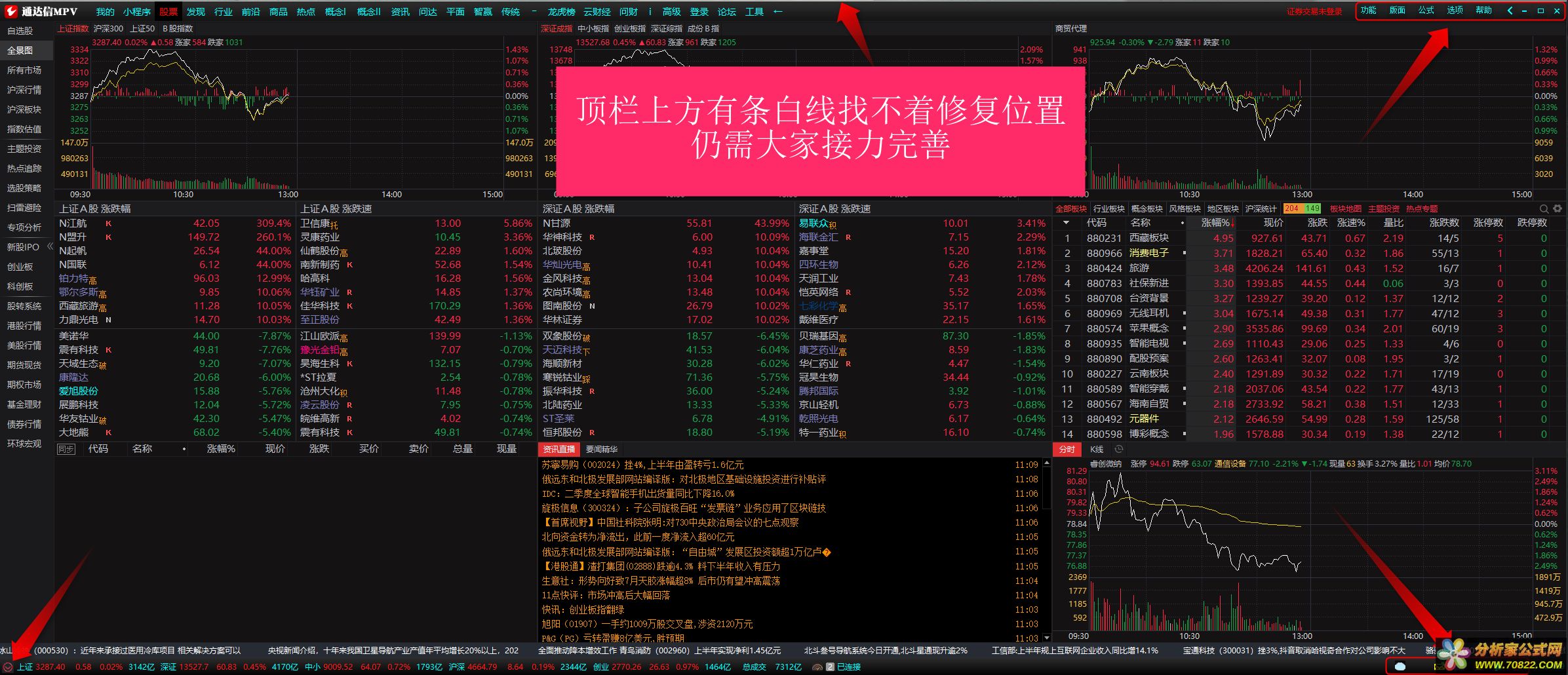Open the 公式 menu
Image resolution: width=1568 pixels, height=675 pixels.
click(x=1426, y=10)
